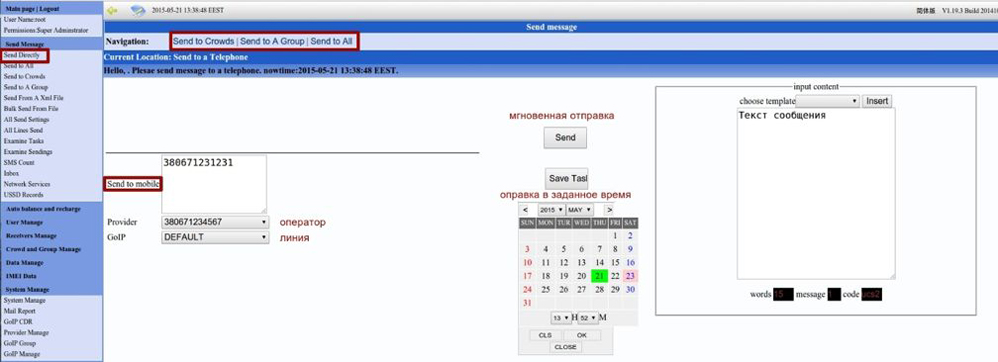
Task: Go to previous month in calendar
Action: pyautogui.click(x=525, y=209)
